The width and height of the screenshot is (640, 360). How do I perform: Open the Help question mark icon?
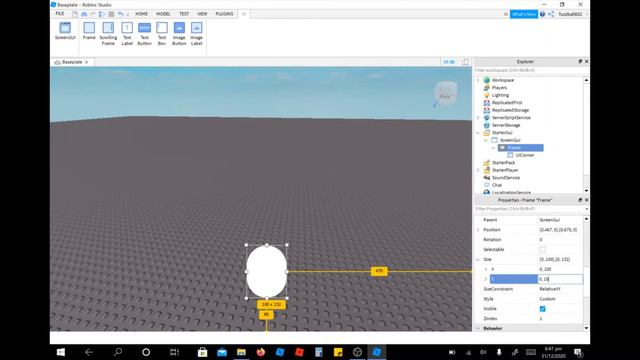[x=542, y=14]
